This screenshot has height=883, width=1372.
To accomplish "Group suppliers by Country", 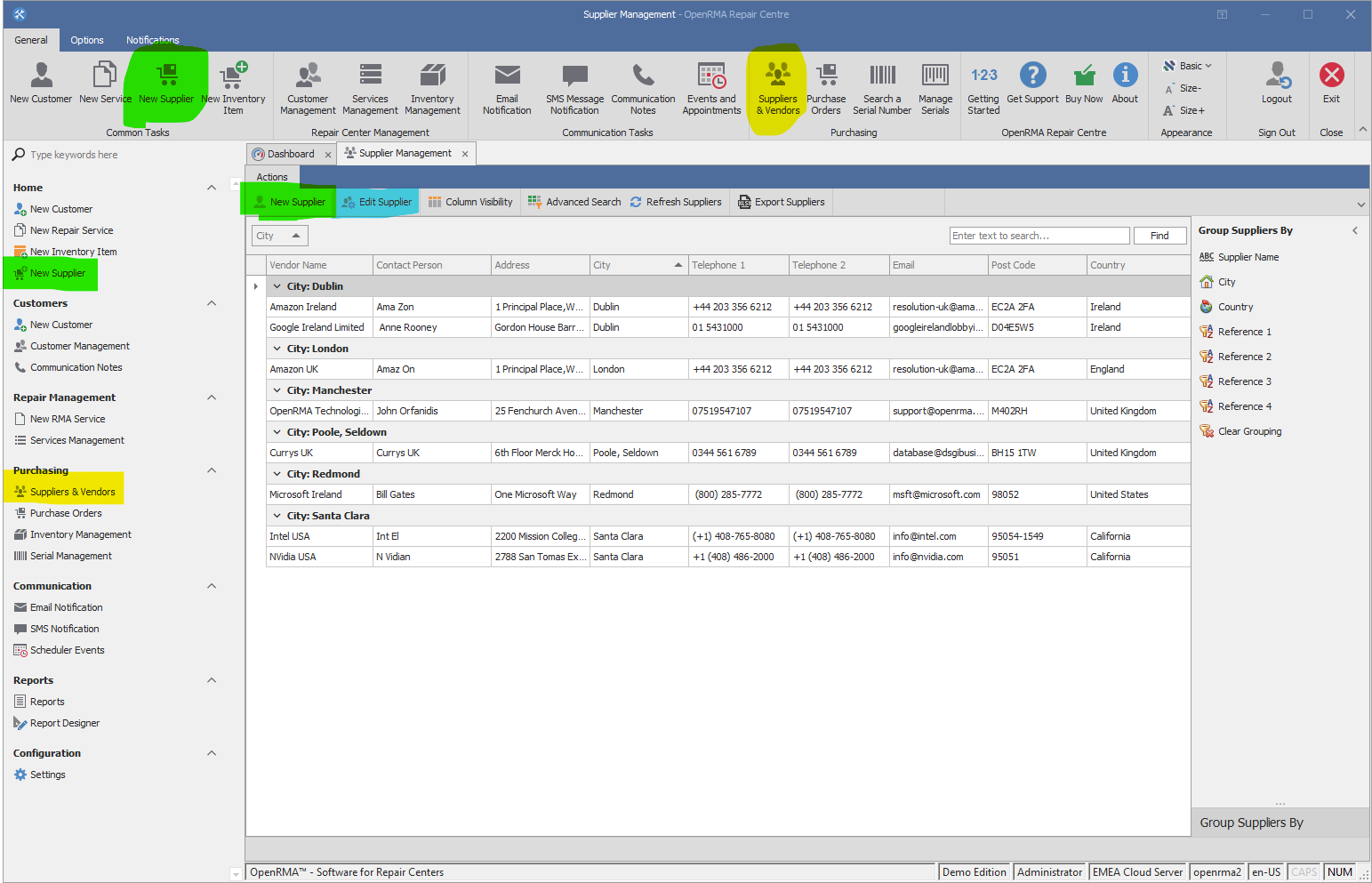I will pos(1226,307).
